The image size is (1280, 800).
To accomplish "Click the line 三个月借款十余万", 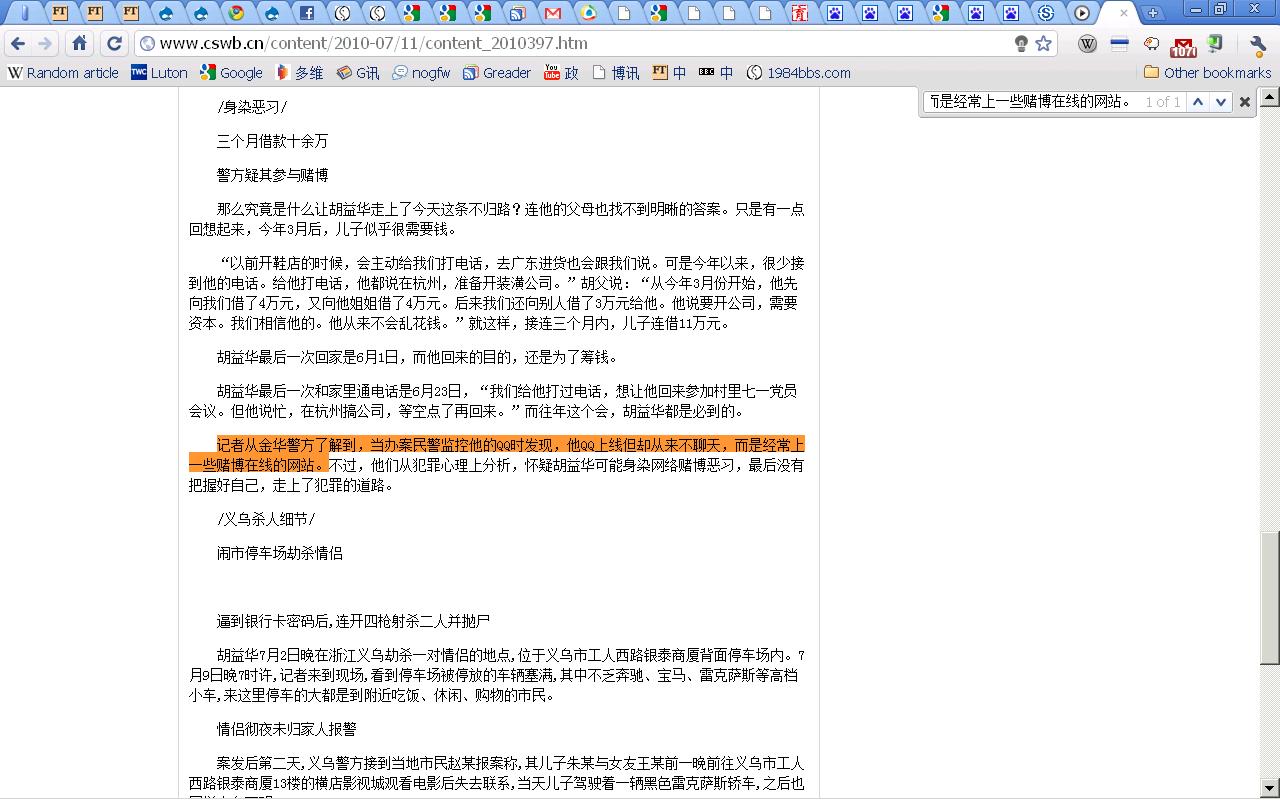I will [x=273, y=141].
